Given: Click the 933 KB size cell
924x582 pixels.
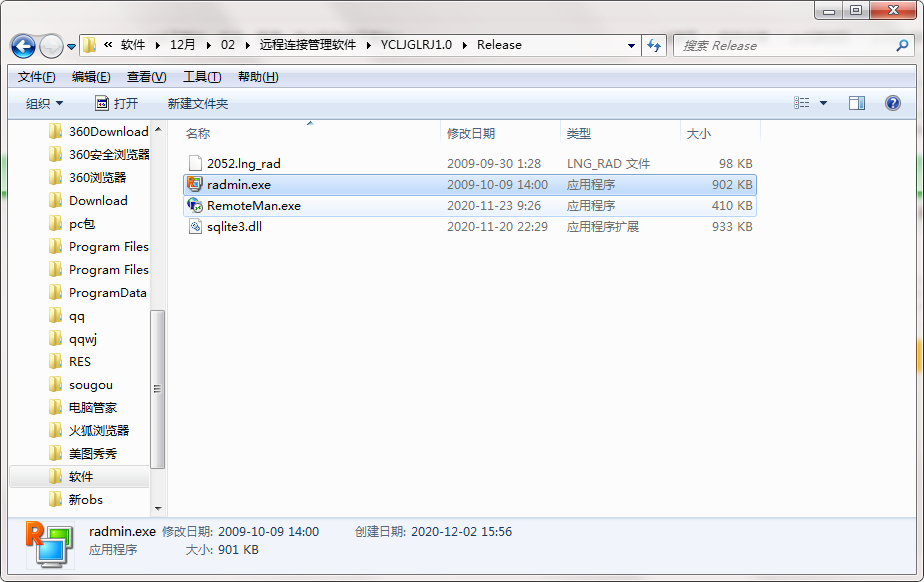Looking at the screenshot, I should coord(732,227).
